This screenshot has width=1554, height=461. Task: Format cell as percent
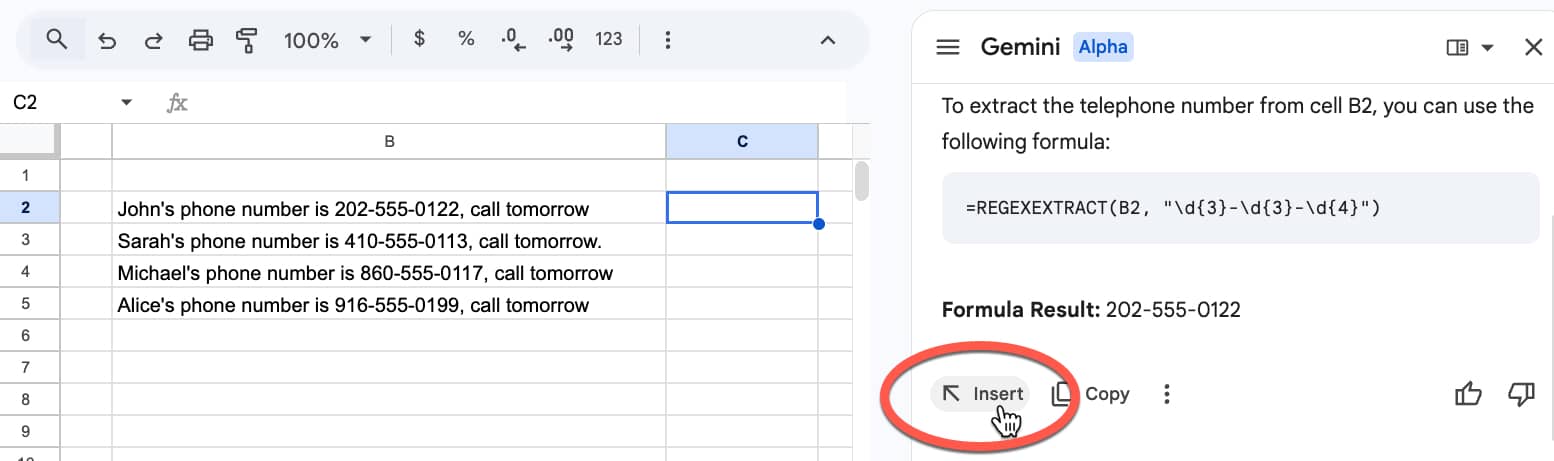465,40
